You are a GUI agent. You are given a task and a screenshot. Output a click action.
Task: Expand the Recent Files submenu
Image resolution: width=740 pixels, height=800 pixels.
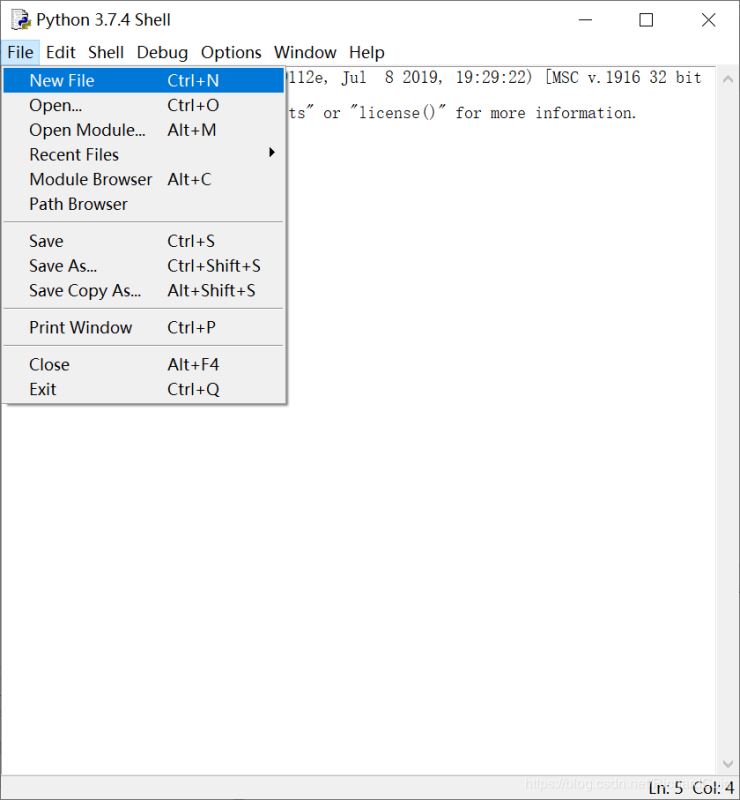(143, 155)
